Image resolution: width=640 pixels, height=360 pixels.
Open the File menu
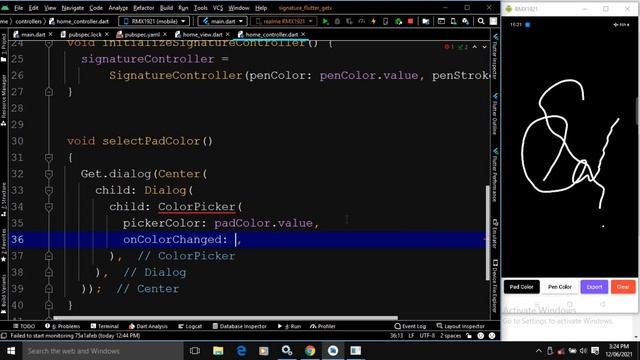pyautogui.click(x=18, y=8)
